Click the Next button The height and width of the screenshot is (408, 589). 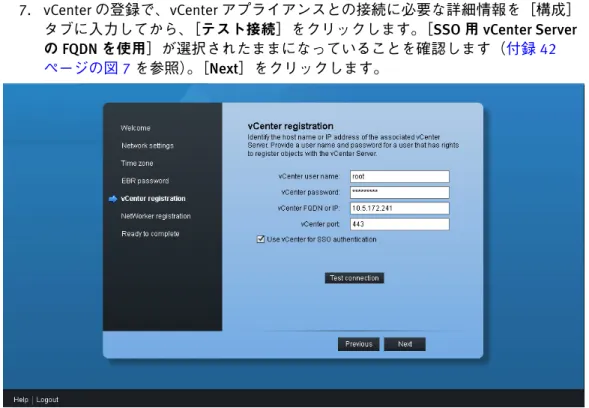[405, 344]
